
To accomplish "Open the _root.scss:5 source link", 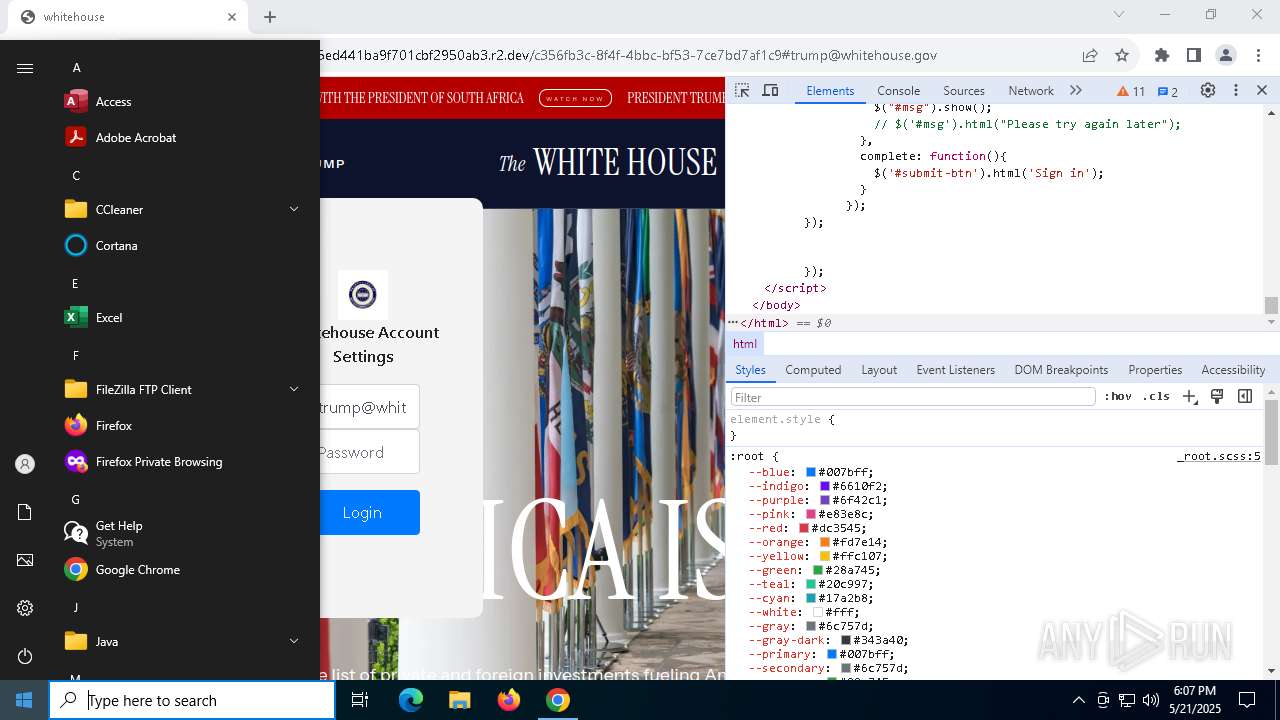I will tap(1218, 456).
